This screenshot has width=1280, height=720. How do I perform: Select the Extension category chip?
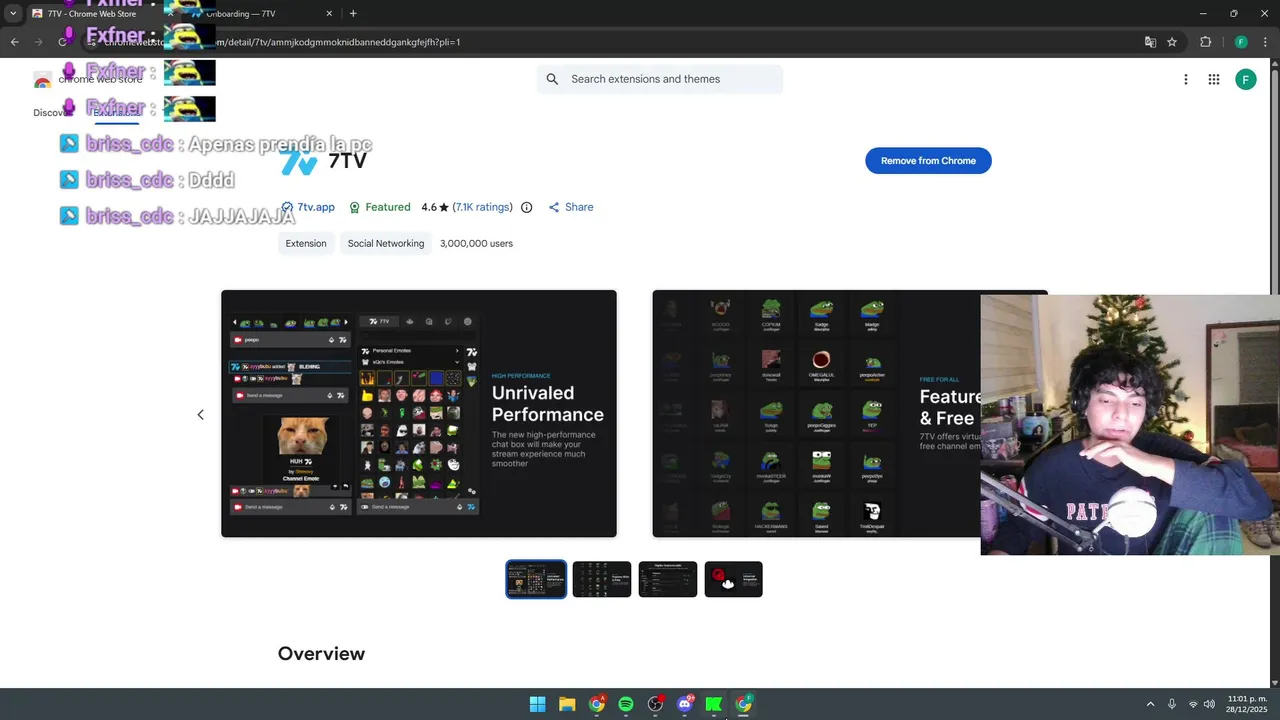point(306,243)
